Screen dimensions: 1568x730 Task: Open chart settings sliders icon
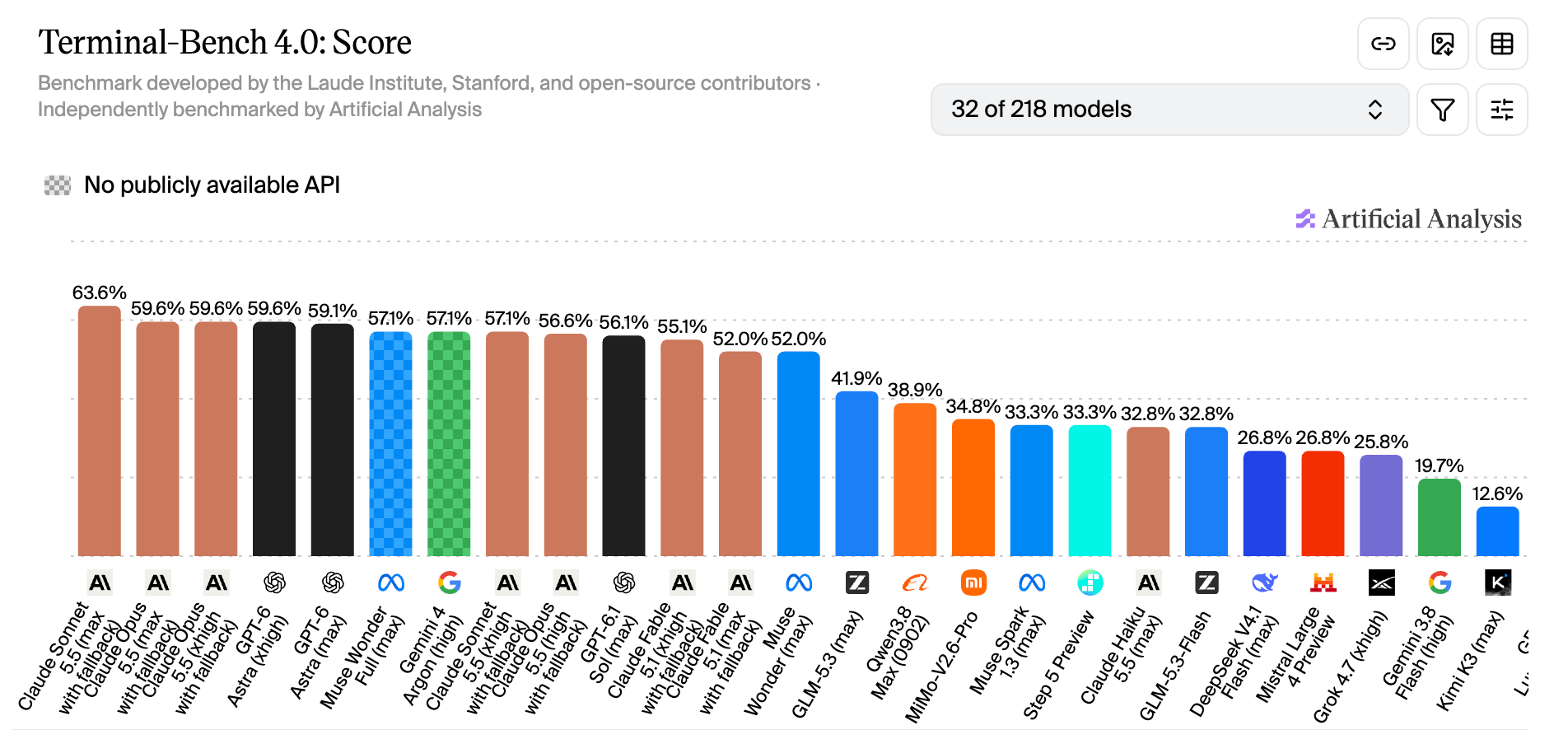coord(1502,110)
